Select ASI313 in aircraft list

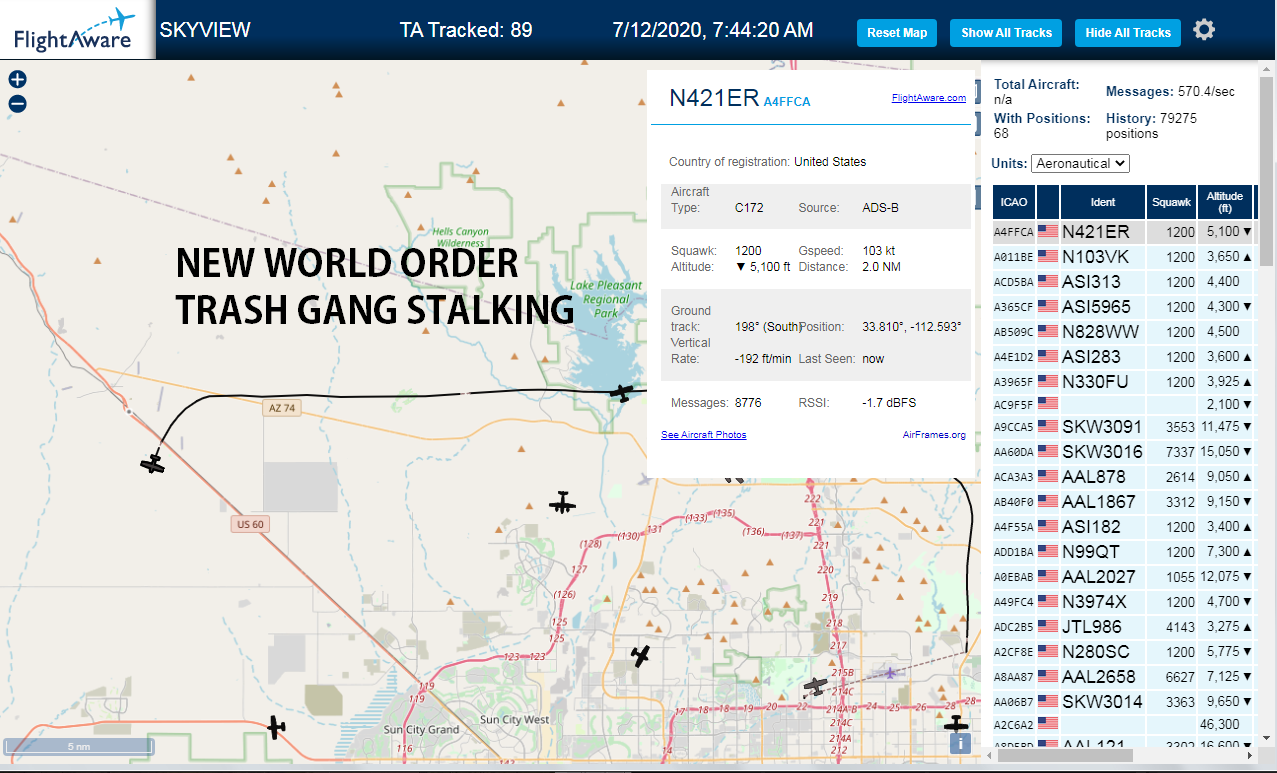(1091, 282)
